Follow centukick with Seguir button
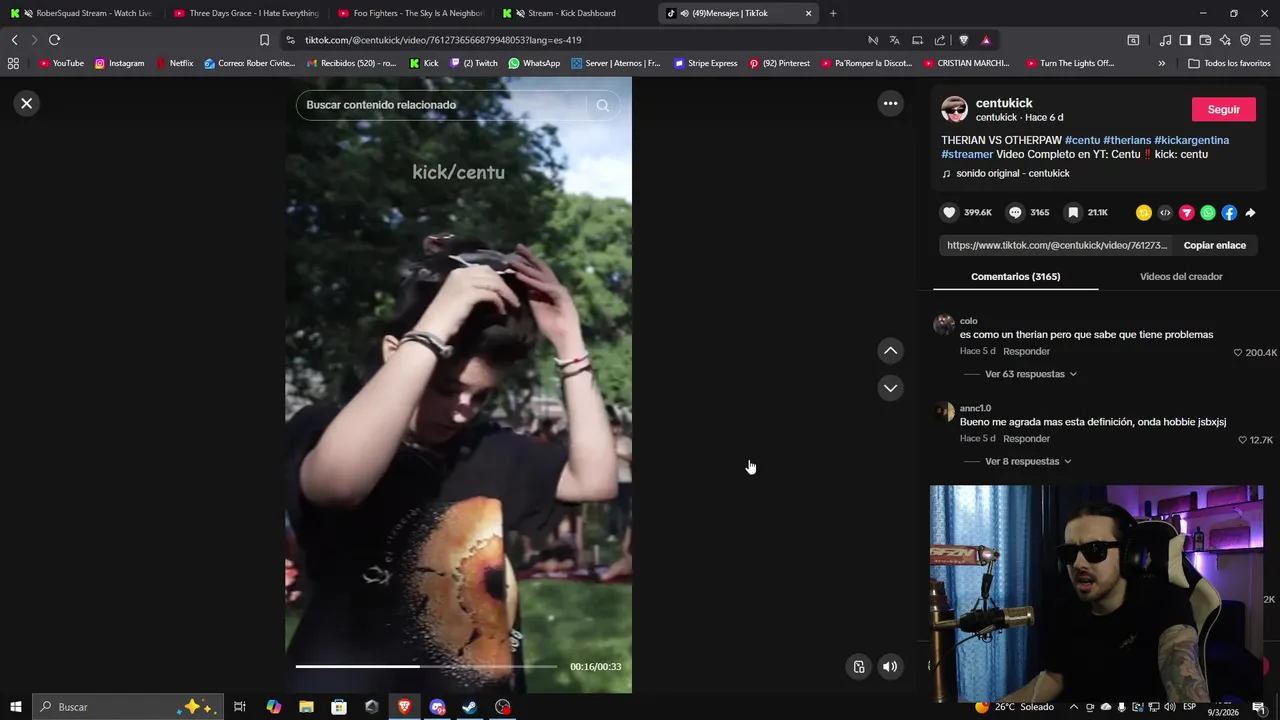 click(x=1223, y=109)
